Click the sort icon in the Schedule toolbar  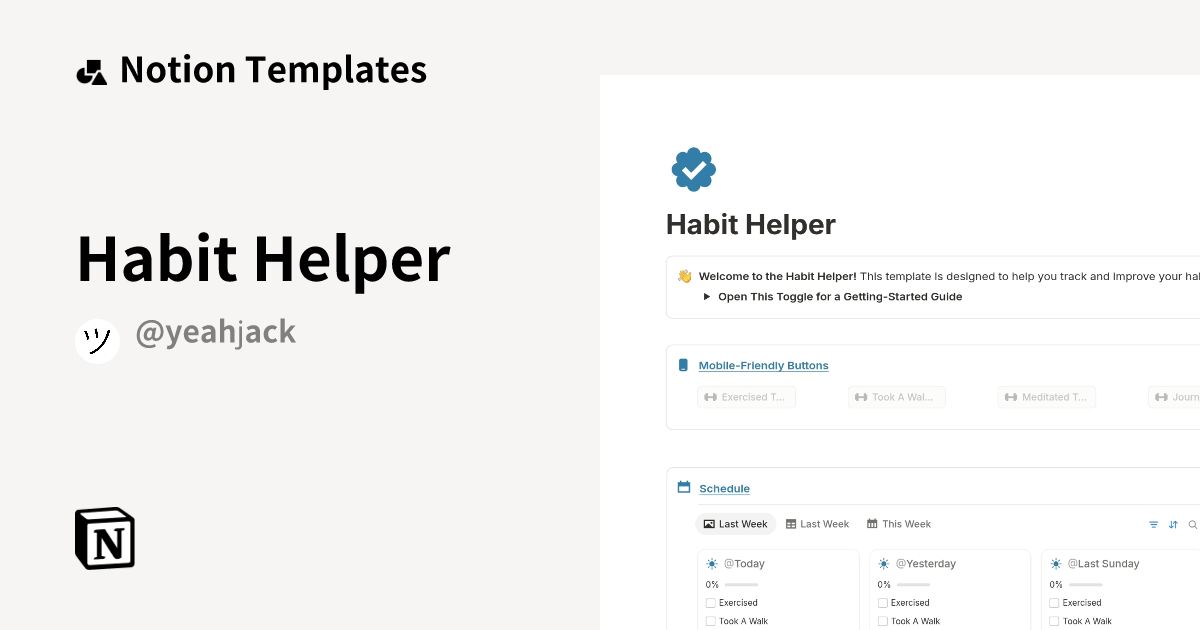point(1172,523)
